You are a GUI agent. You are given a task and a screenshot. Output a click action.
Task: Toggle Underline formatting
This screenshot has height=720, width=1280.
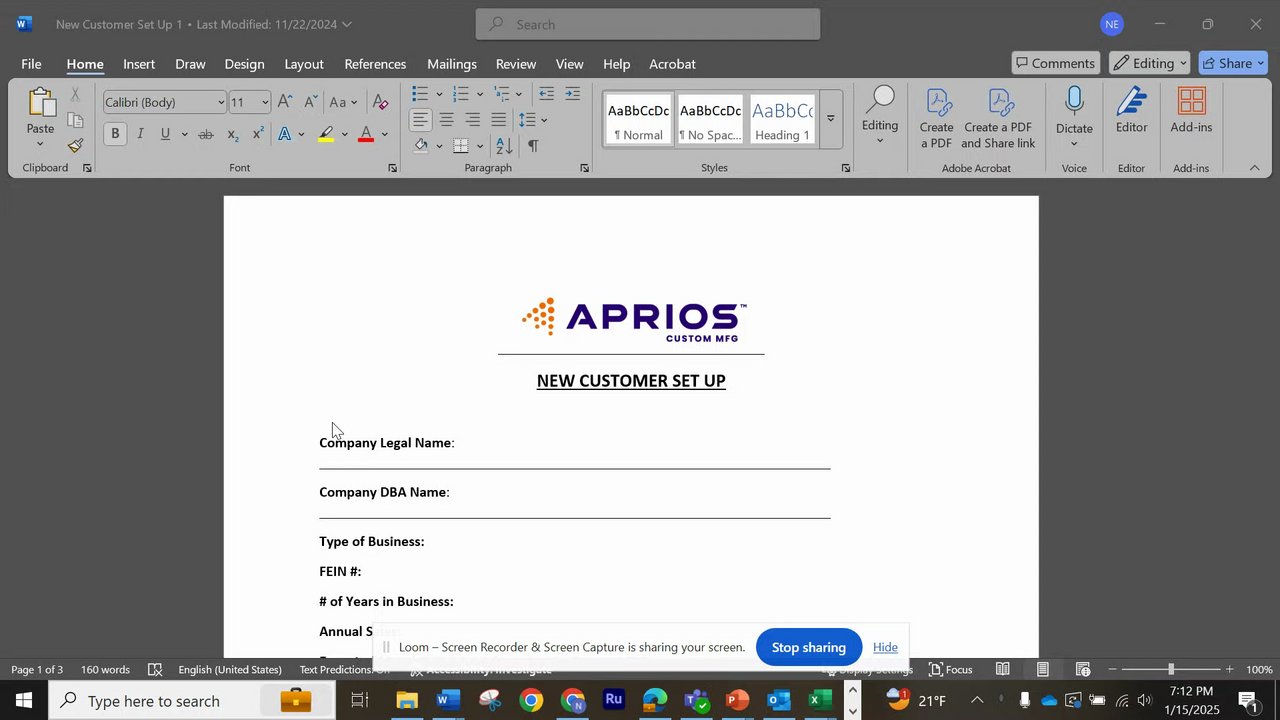(x=165, y=134)
